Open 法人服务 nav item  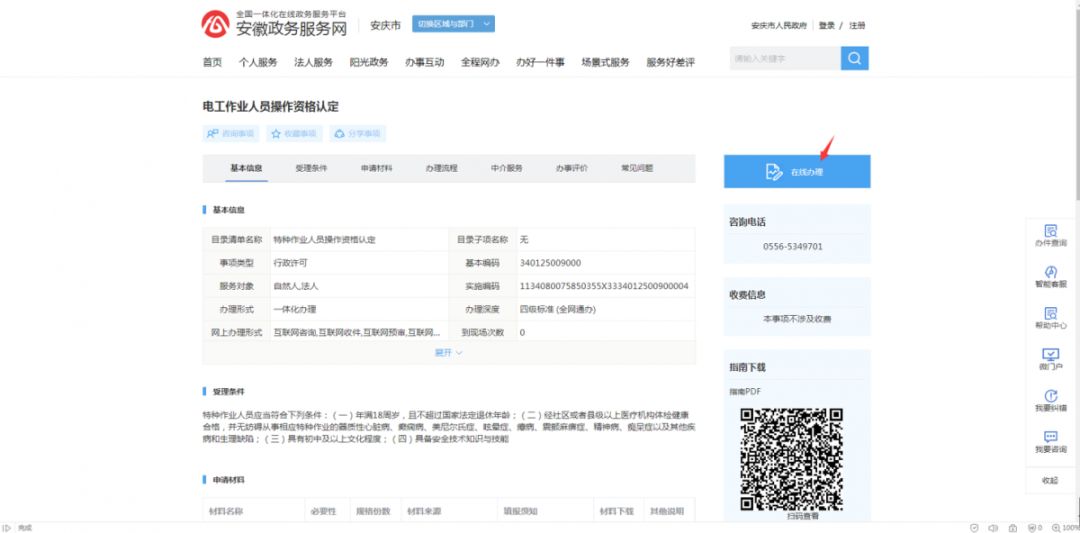(x=313, y=62)
